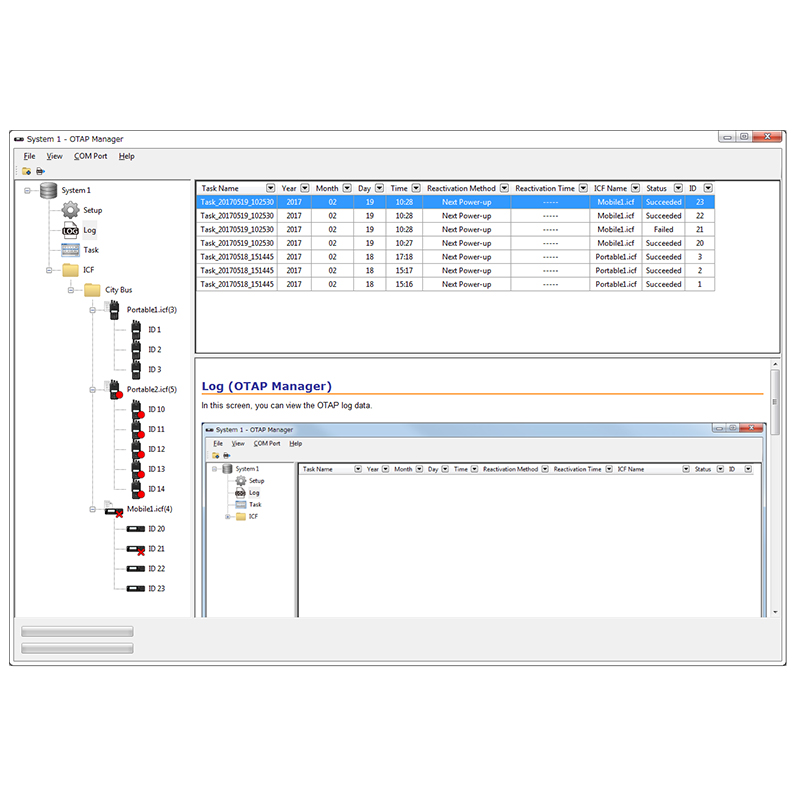Open the COM Port menu in main menu bar

coord(90,156)
